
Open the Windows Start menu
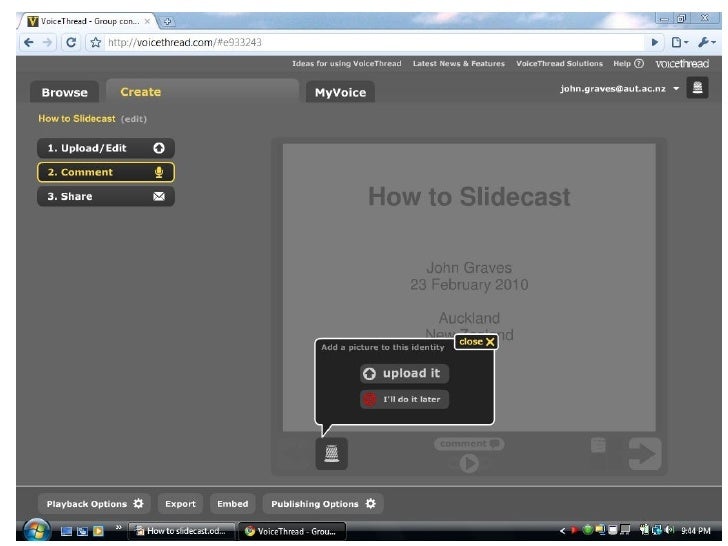click(37, 531)
